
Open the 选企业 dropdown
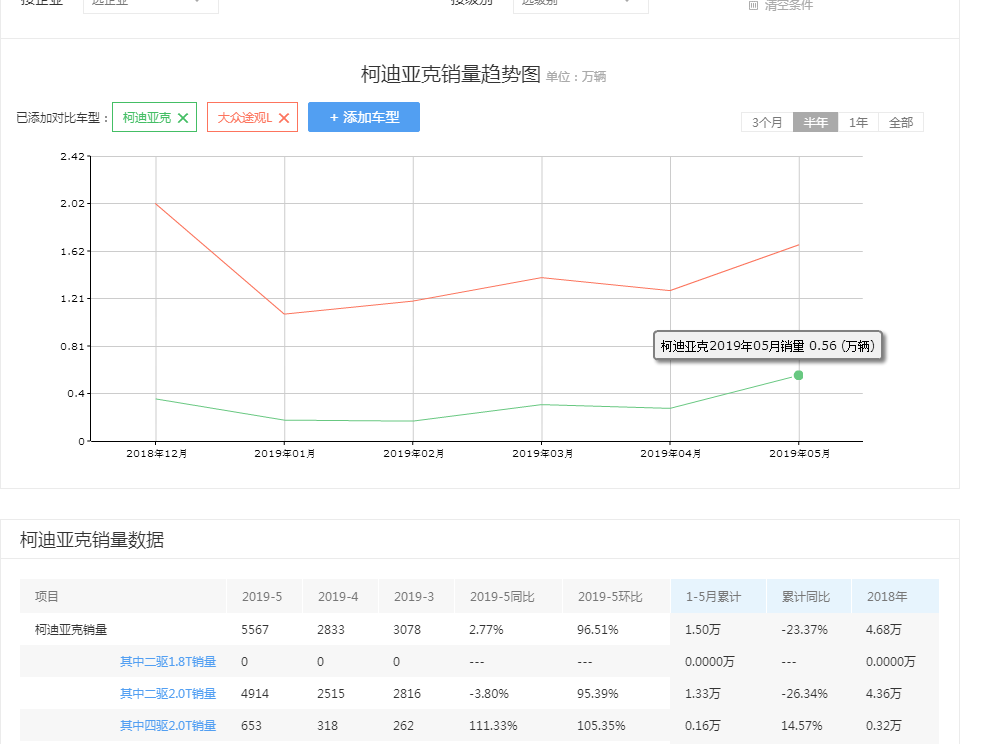[x=150, y=3]
